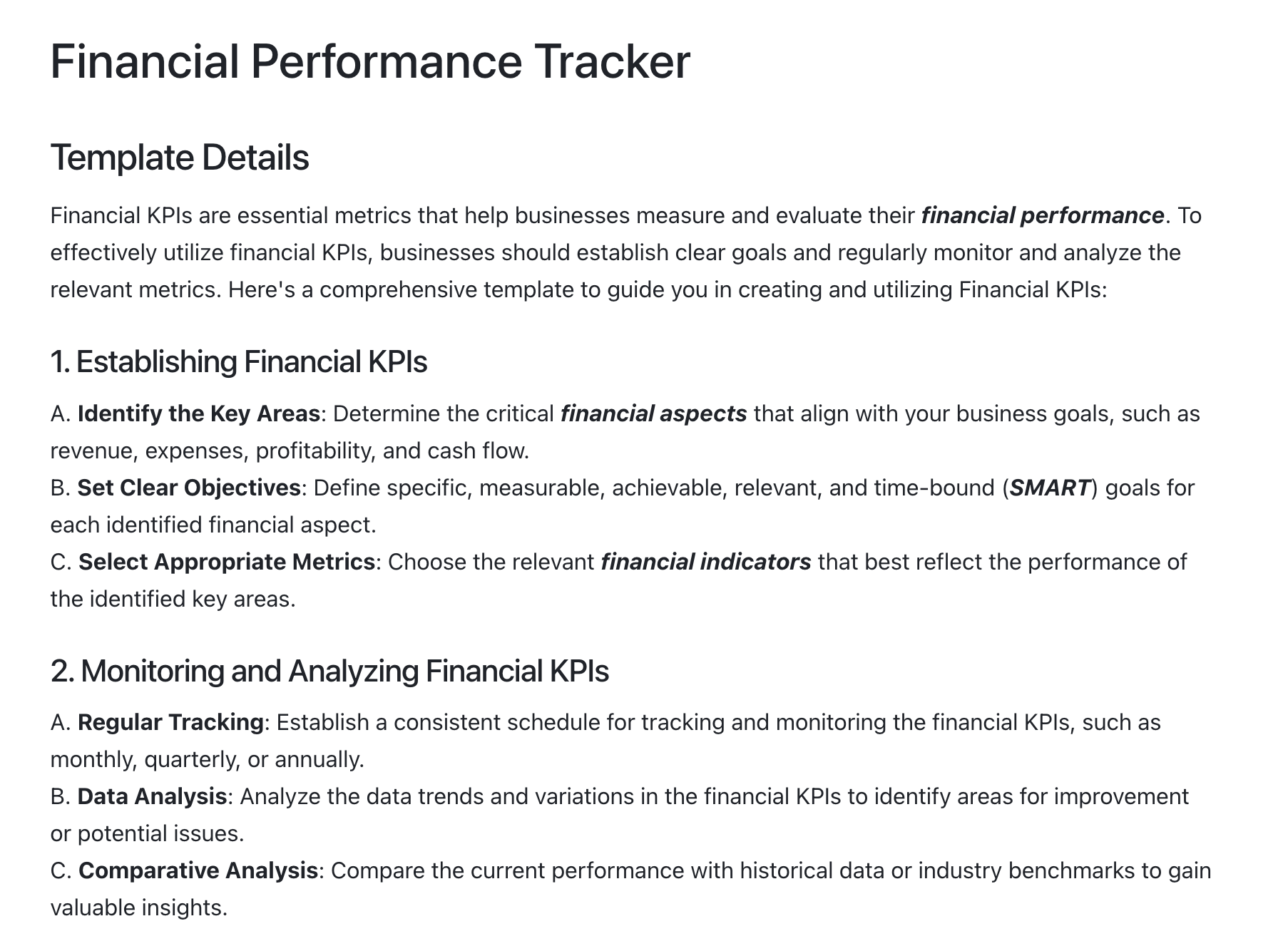Click the Template Details heading
1288x941 pixels.
pos(180,158)
